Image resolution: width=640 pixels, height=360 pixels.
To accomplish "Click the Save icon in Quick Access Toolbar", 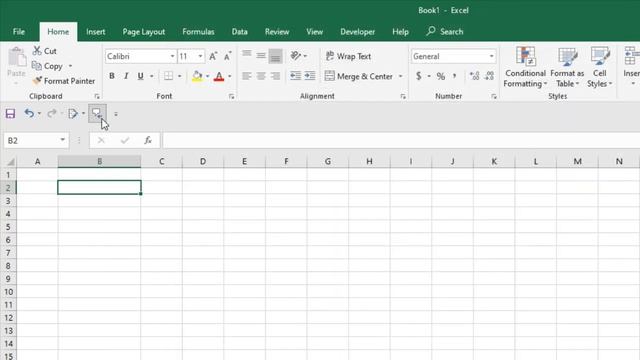I will click(x=10, y=113).
